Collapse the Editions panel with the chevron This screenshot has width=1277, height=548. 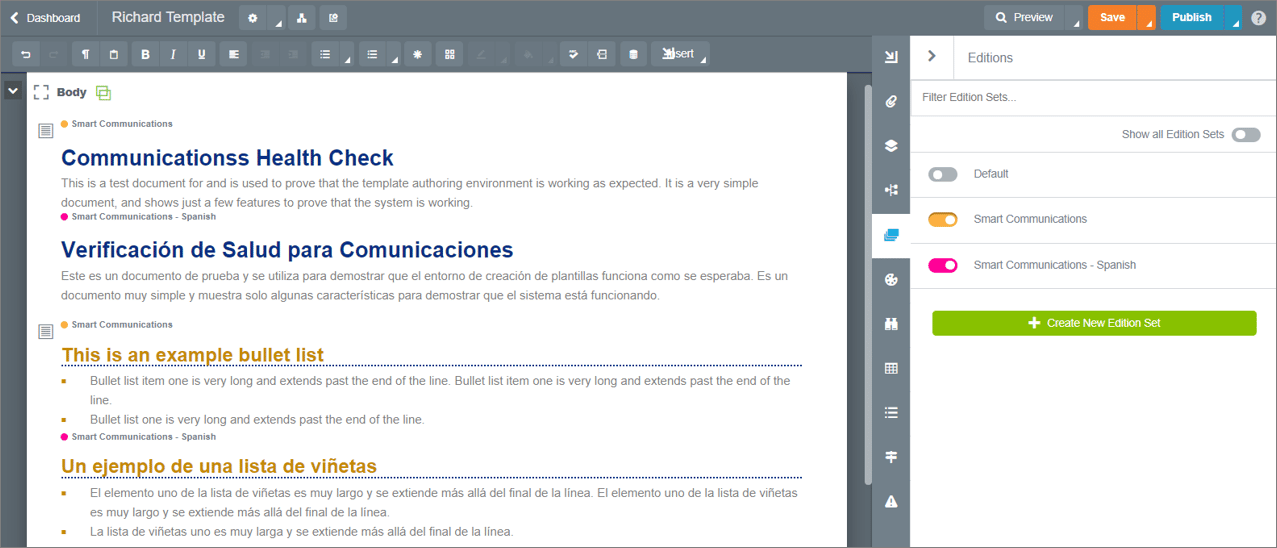[932, 57]
